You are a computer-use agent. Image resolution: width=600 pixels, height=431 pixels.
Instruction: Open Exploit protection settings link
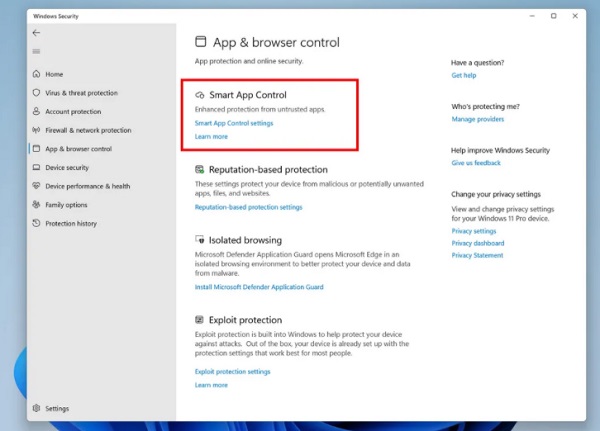232,371
